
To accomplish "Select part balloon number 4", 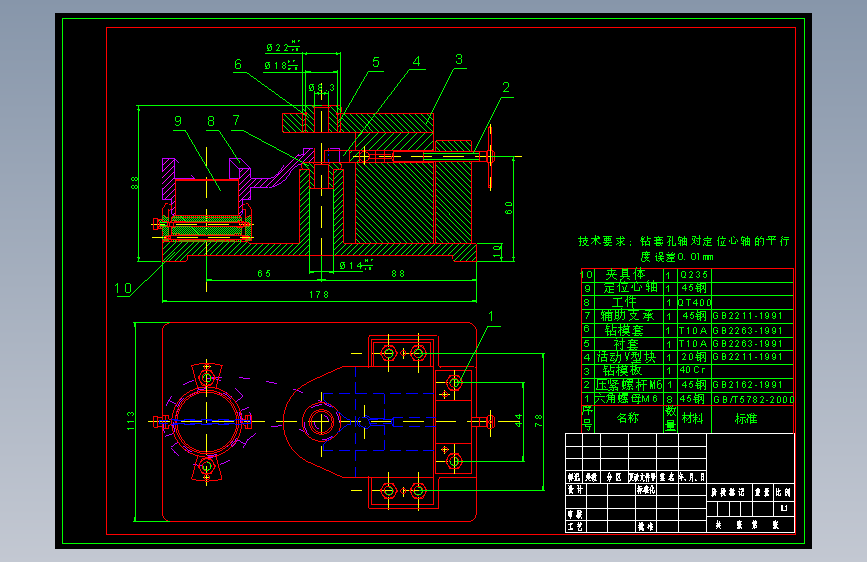I will point(417,61).
